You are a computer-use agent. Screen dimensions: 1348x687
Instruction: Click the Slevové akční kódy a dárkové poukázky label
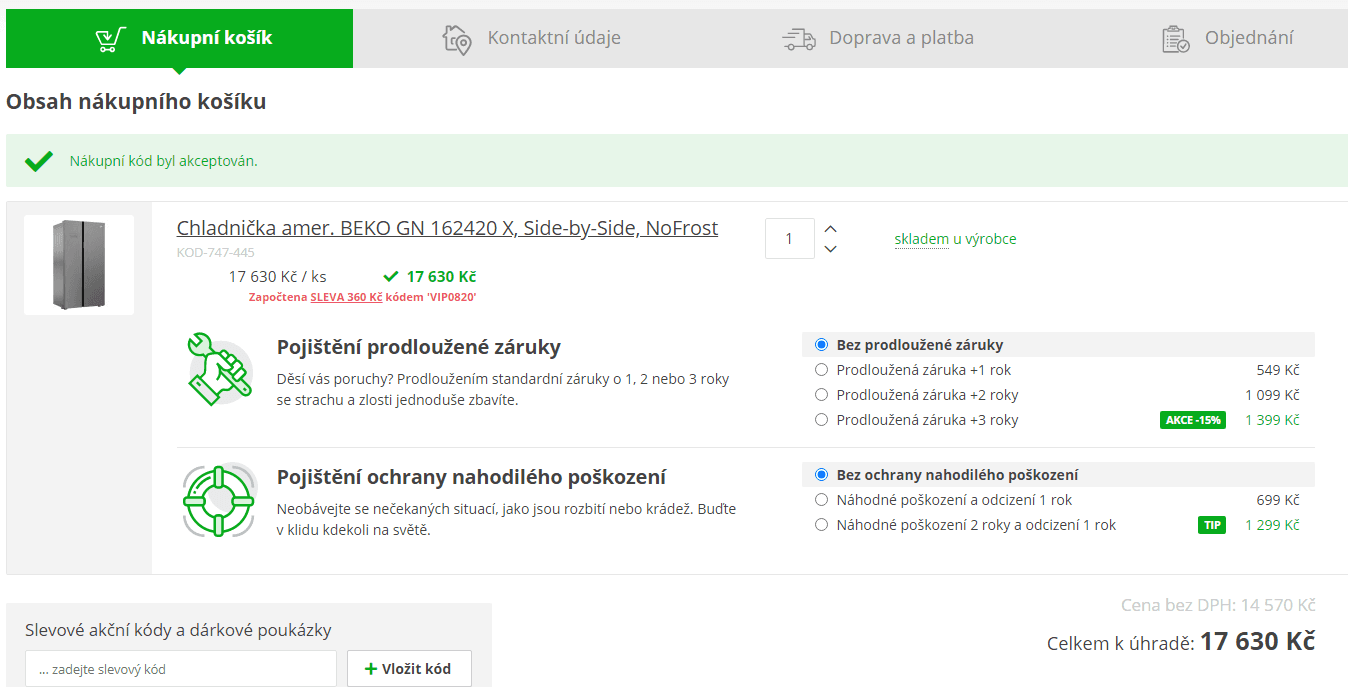tap(178, 630)
